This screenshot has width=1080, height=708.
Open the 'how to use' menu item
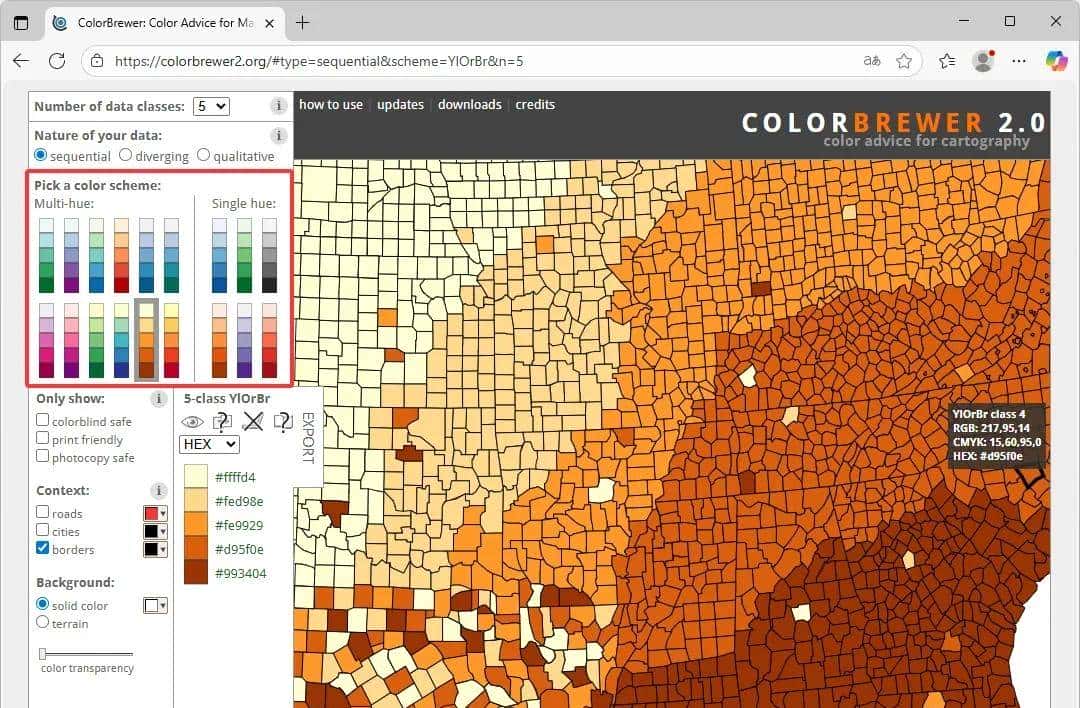pos(331,104)
